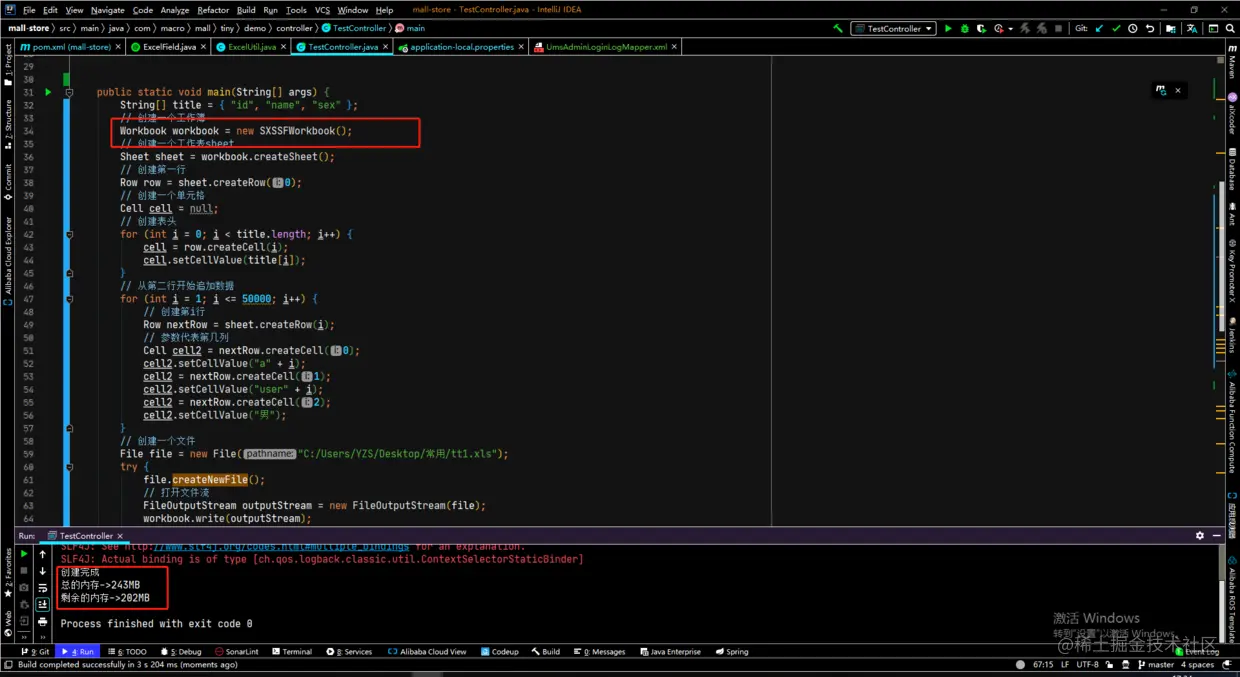The height and width of the screenshot is (677, 1240).
Task: Run TestController with the green play button
Action: [948, 28]
